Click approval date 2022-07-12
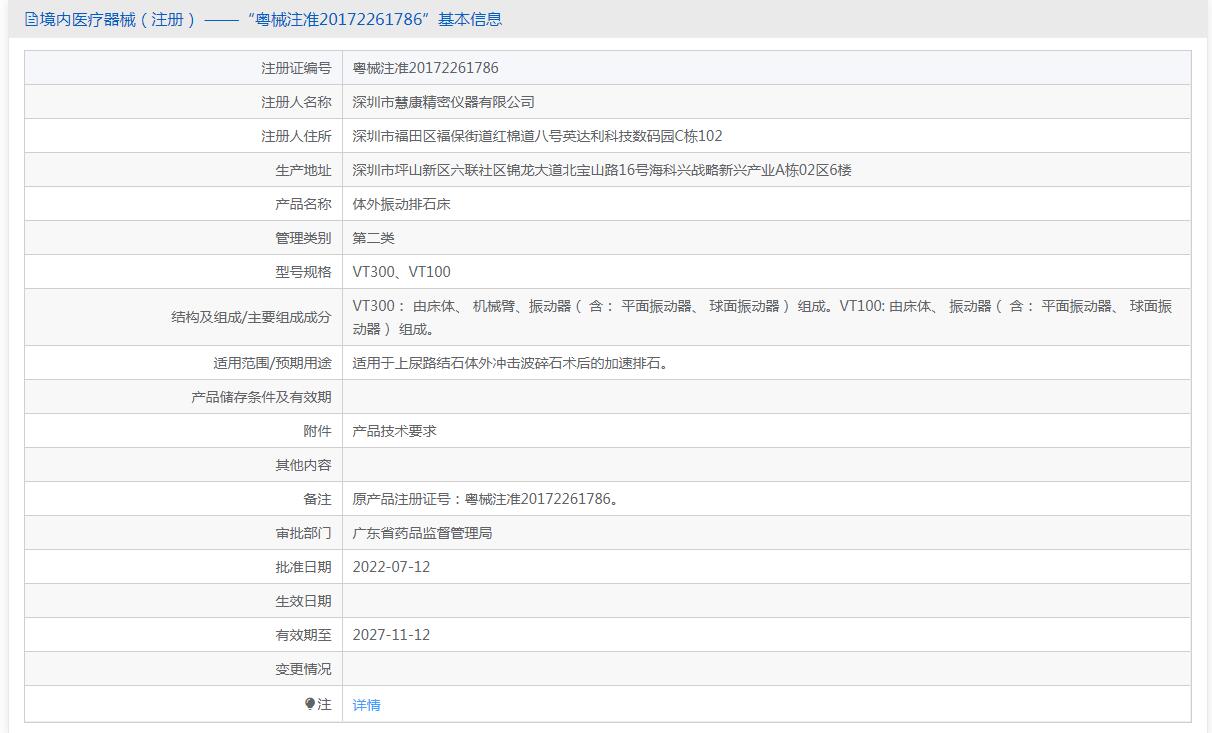This screenshot has width=1212, height=733. click(x=391, y=567)
